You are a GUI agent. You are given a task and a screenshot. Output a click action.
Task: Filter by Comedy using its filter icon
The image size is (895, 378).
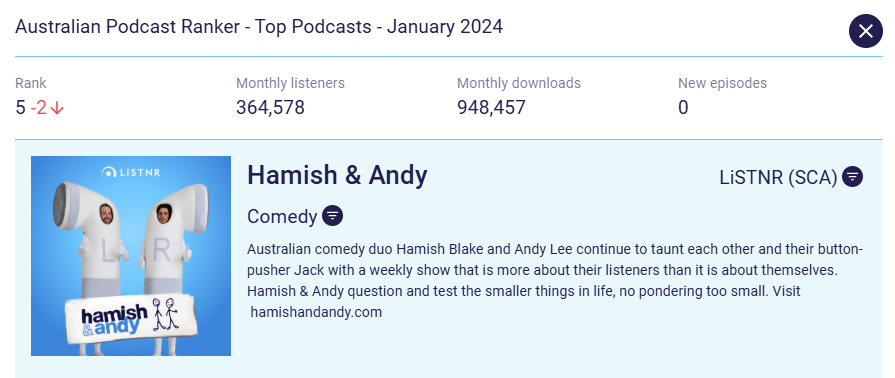333,216
